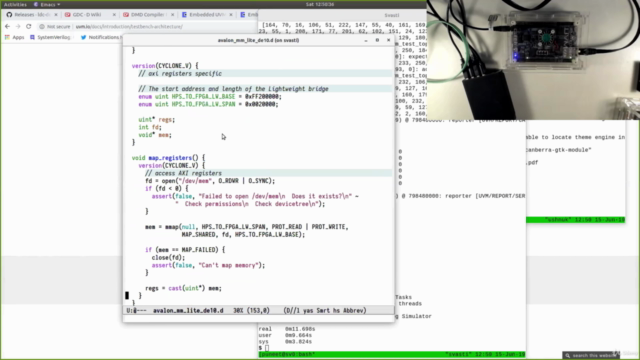Image resolution: width=640 pixels, height=360 pixels.
Task: Click the U:@--- status in mode line
Action: point(136,311)
